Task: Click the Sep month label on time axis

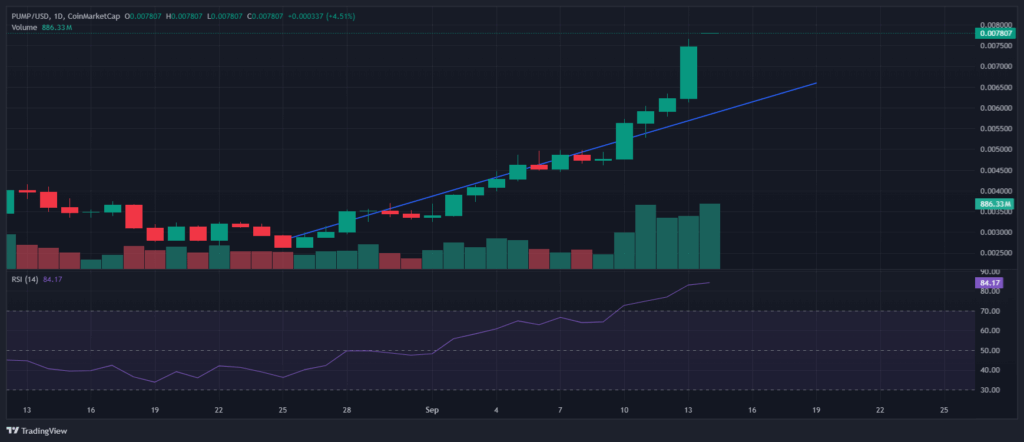Action: [x=431, y=410]
